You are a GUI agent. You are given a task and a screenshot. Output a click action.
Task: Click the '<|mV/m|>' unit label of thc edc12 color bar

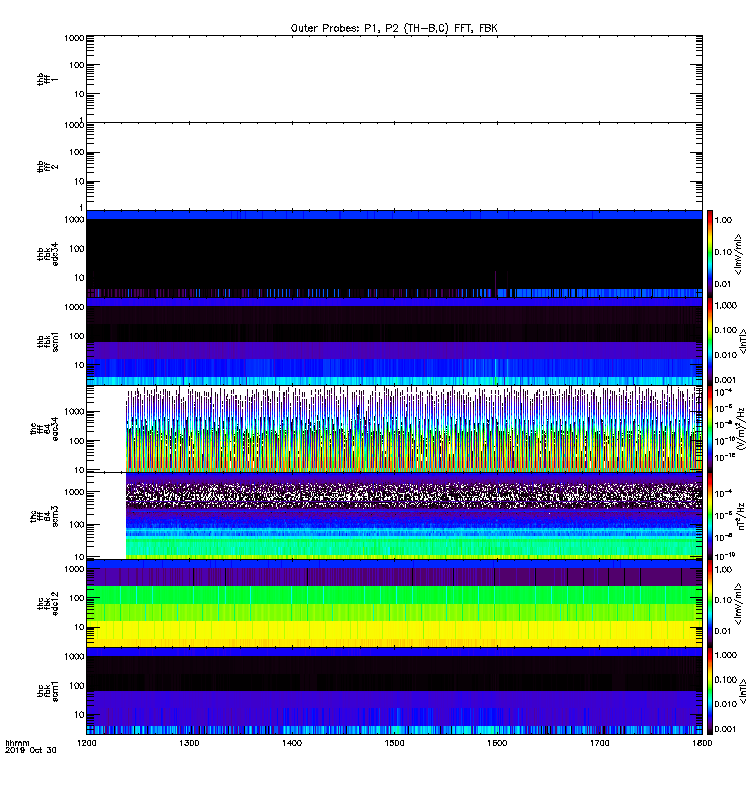738,604
